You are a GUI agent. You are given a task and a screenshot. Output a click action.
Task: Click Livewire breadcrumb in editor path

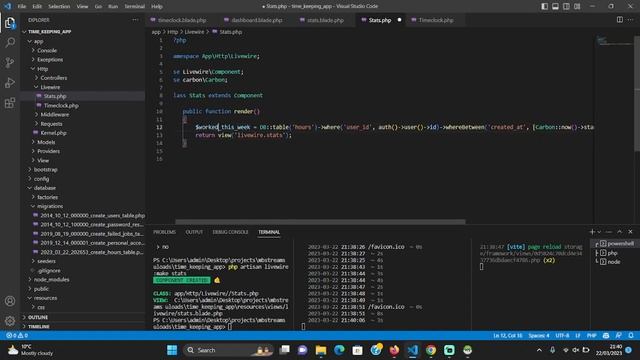pyautogui.click(x=194, y=32)
